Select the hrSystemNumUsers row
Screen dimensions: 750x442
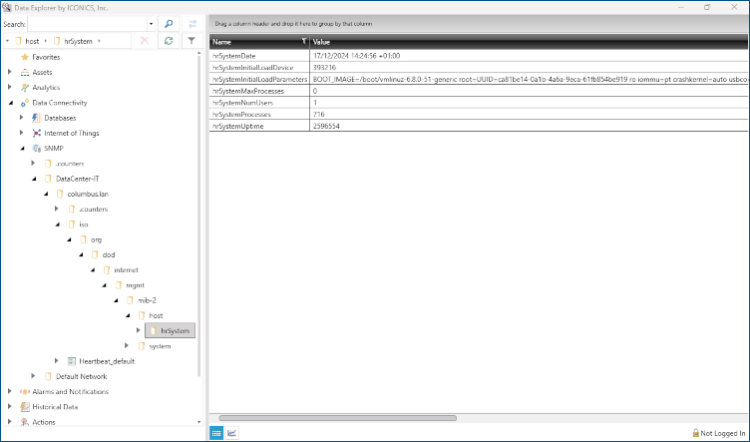479,103
